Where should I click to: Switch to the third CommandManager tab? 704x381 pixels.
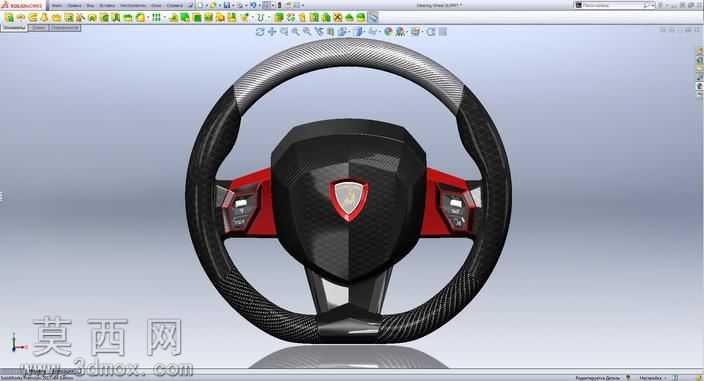[x=65, y=28]
